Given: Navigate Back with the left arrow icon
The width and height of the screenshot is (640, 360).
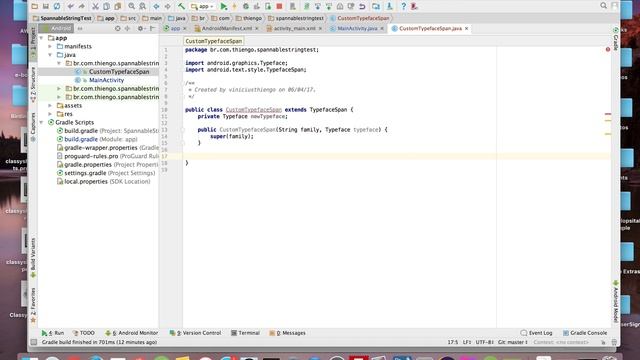Looking at the screenshot, I should 156,6.
